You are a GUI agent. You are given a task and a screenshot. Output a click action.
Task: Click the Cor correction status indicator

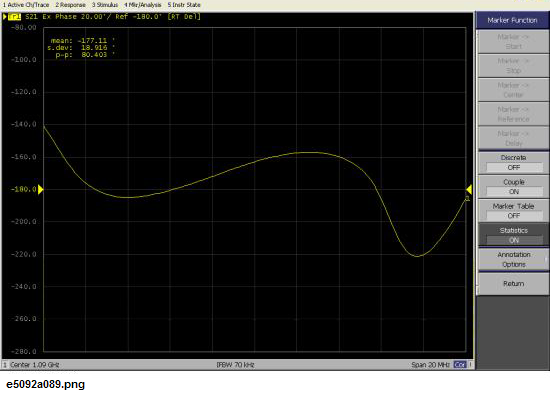click(460, 365)
